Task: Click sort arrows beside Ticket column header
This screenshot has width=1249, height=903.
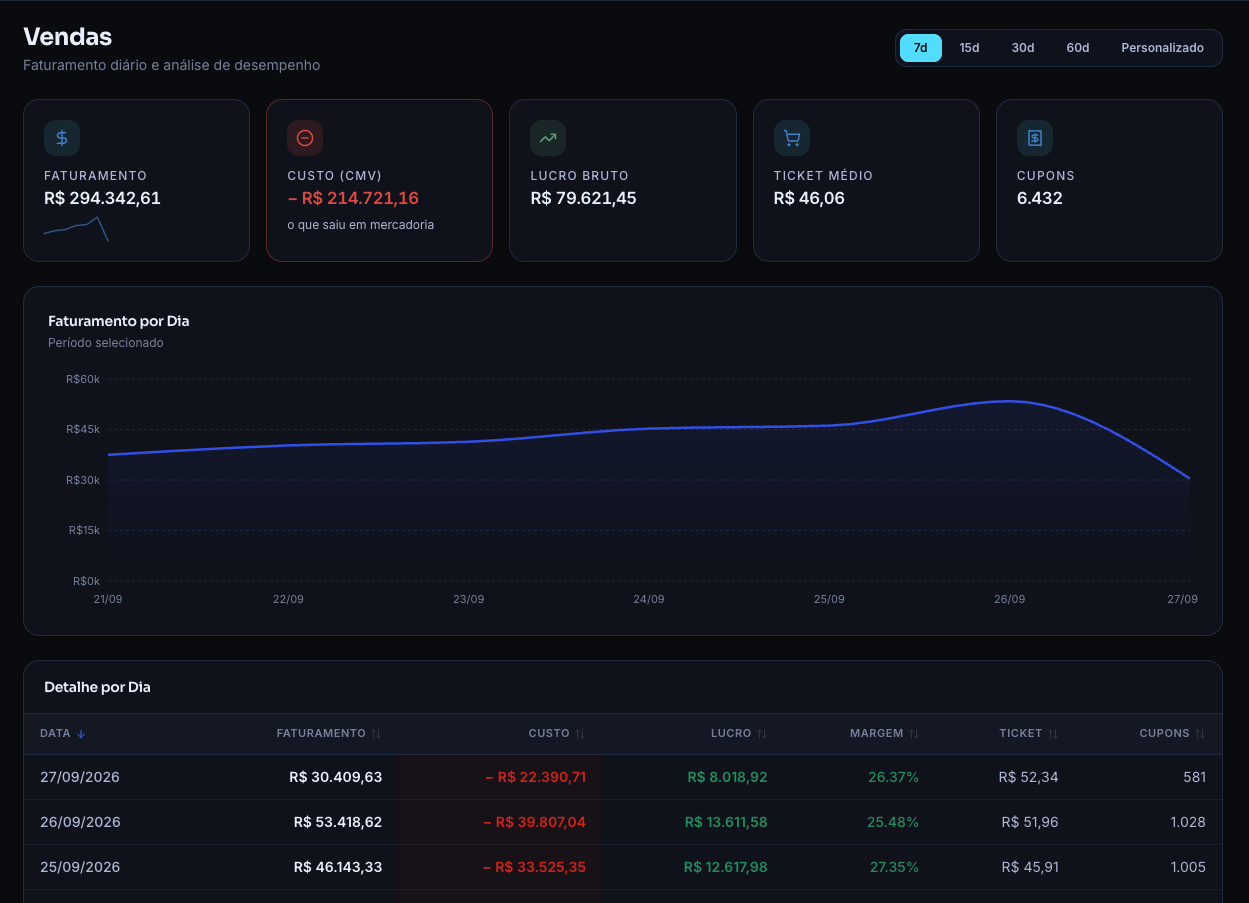Action: pyautogui.click(x=1053, y=734)
